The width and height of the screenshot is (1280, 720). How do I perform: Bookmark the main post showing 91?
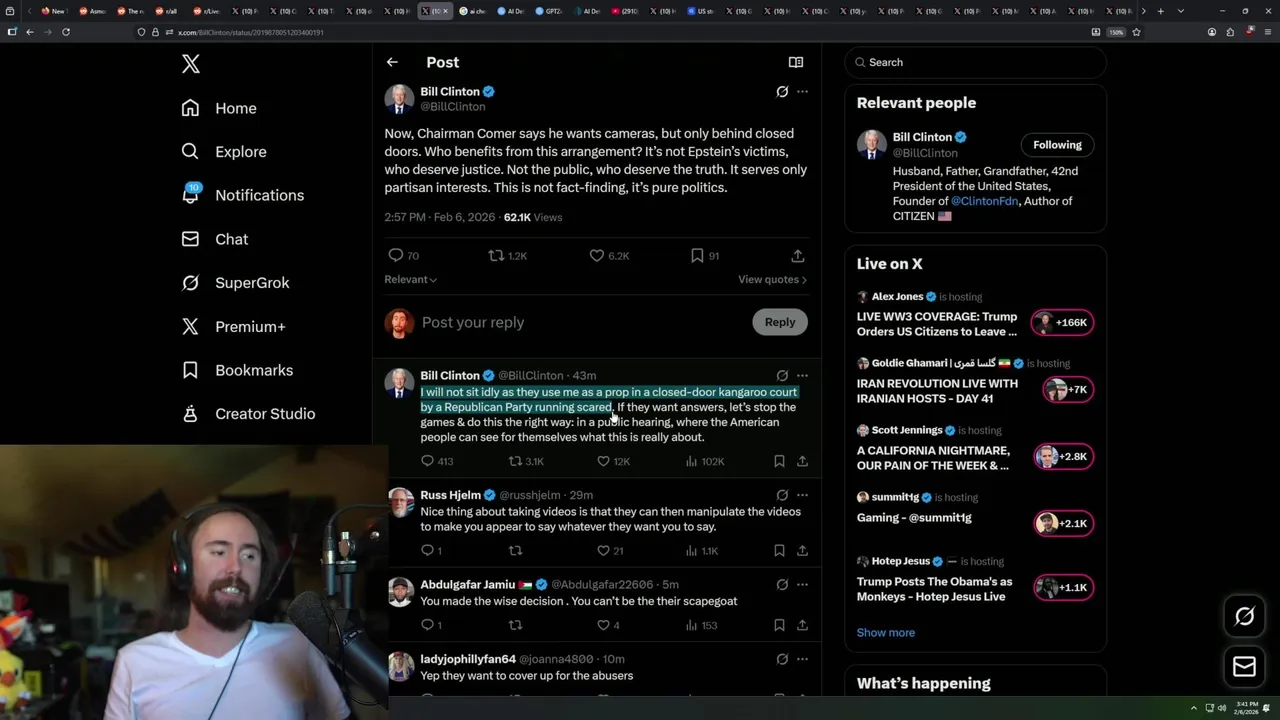(705, 256)
